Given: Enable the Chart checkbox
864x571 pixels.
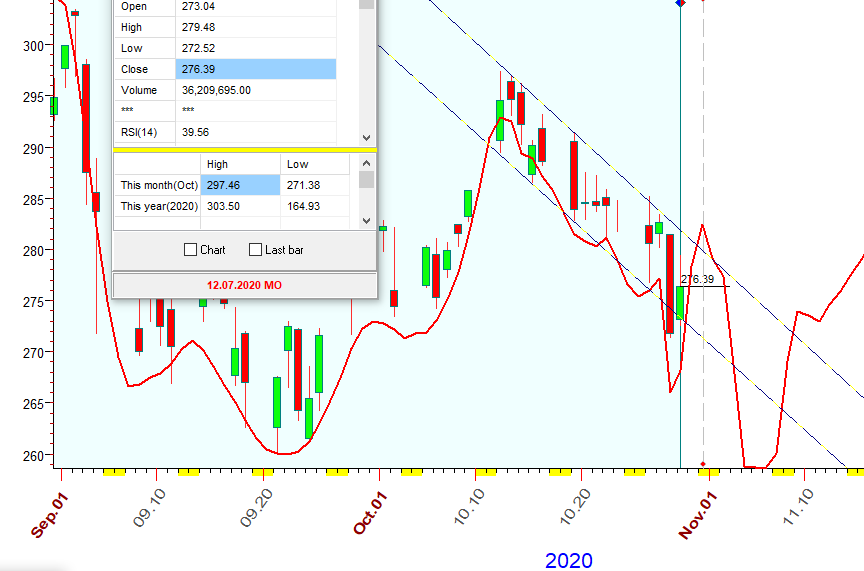Looking at the screenshot, I should [x=191, y=250].
